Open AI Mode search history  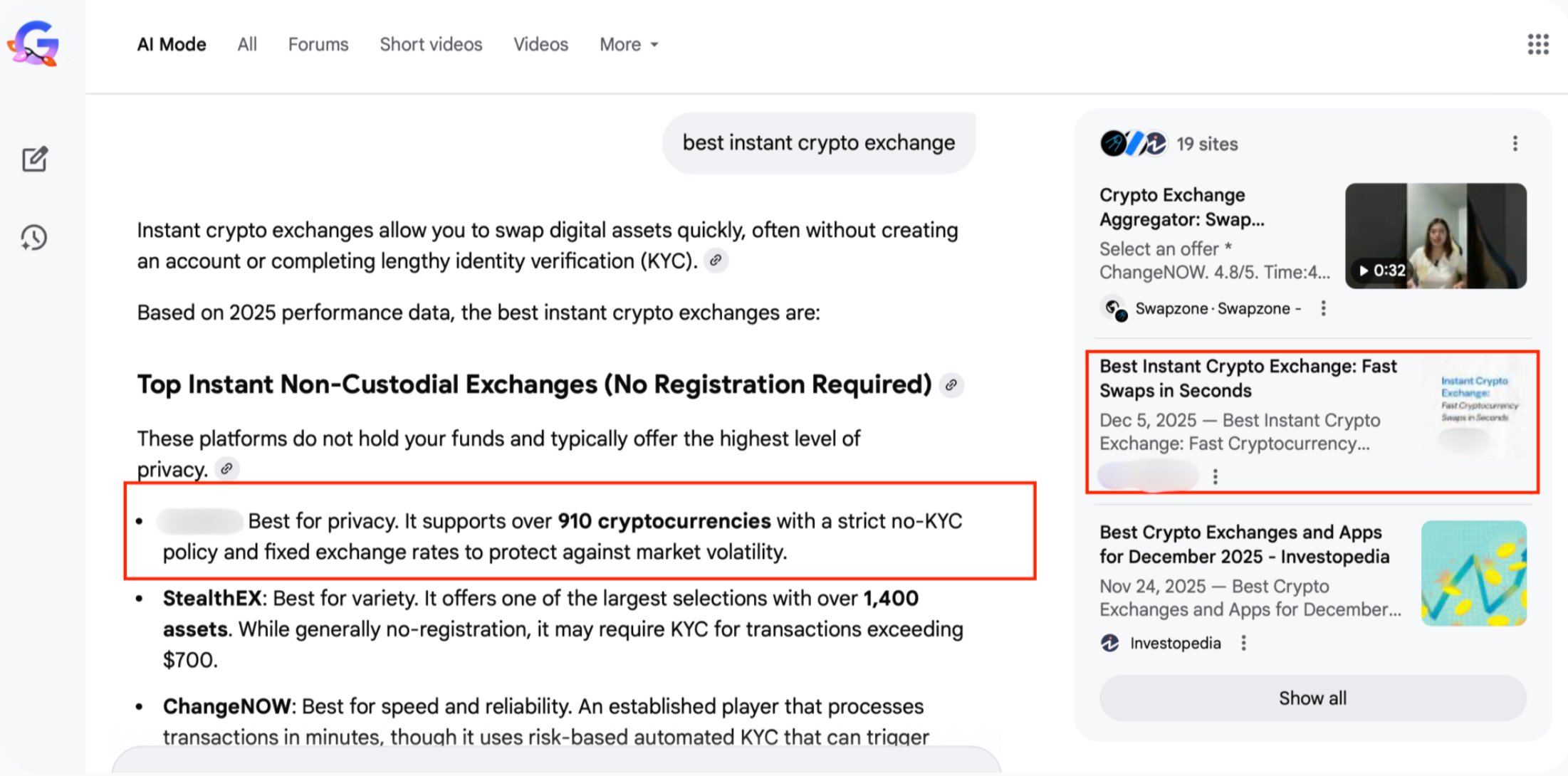[x=33, y=238]
